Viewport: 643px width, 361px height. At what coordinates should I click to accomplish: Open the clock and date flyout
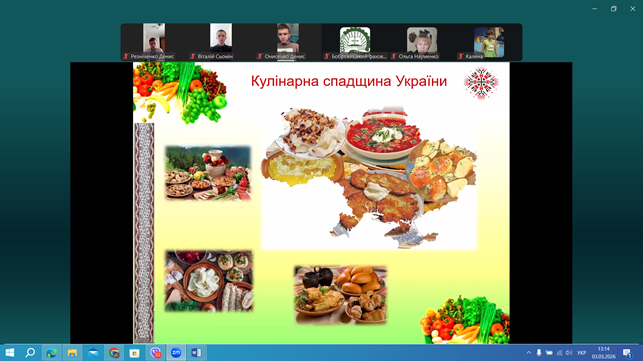pyautogui.click(x=604, y=353)
